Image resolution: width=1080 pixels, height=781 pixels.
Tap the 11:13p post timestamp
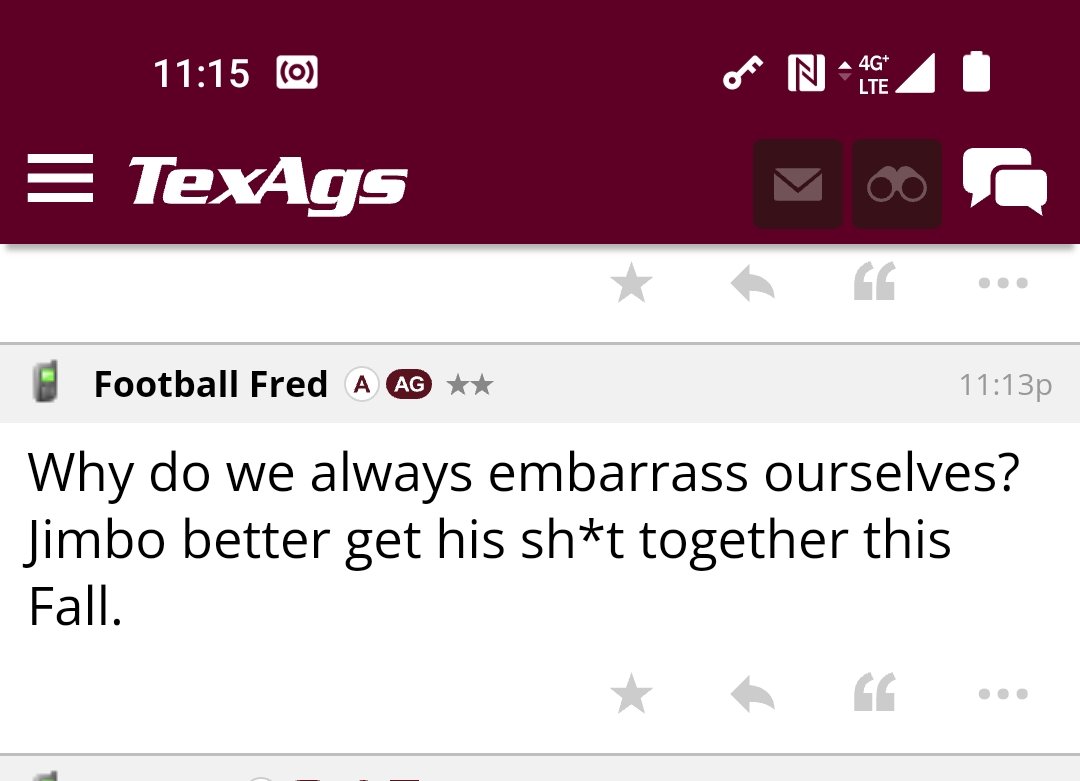click(x=1006, y=384)
